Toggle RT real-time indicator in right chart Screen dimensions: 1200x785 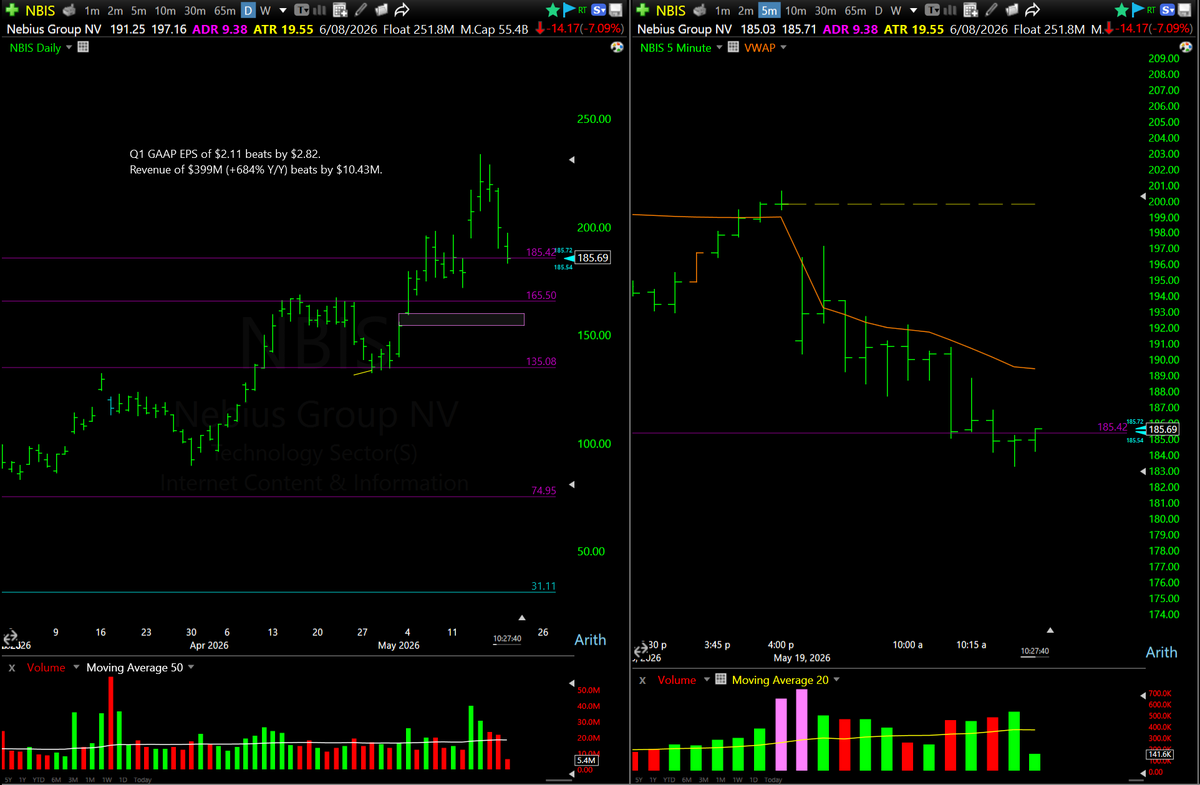pyautogui.click(x=1151, y=9)
